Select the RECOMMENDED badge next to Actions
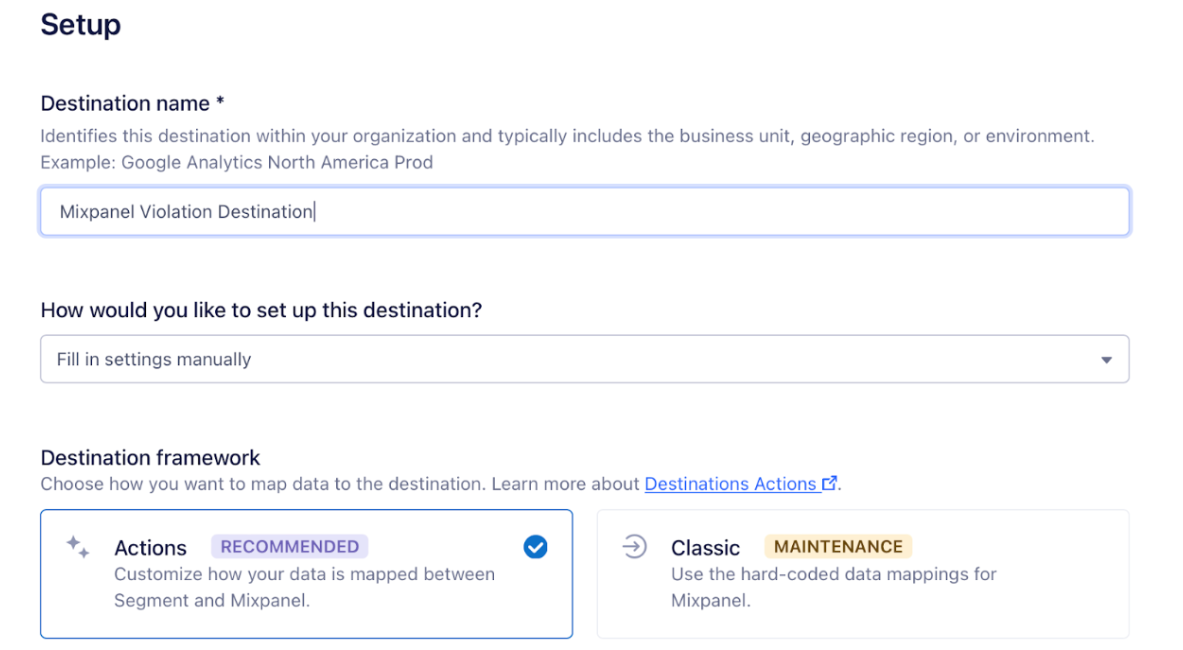 289,546
